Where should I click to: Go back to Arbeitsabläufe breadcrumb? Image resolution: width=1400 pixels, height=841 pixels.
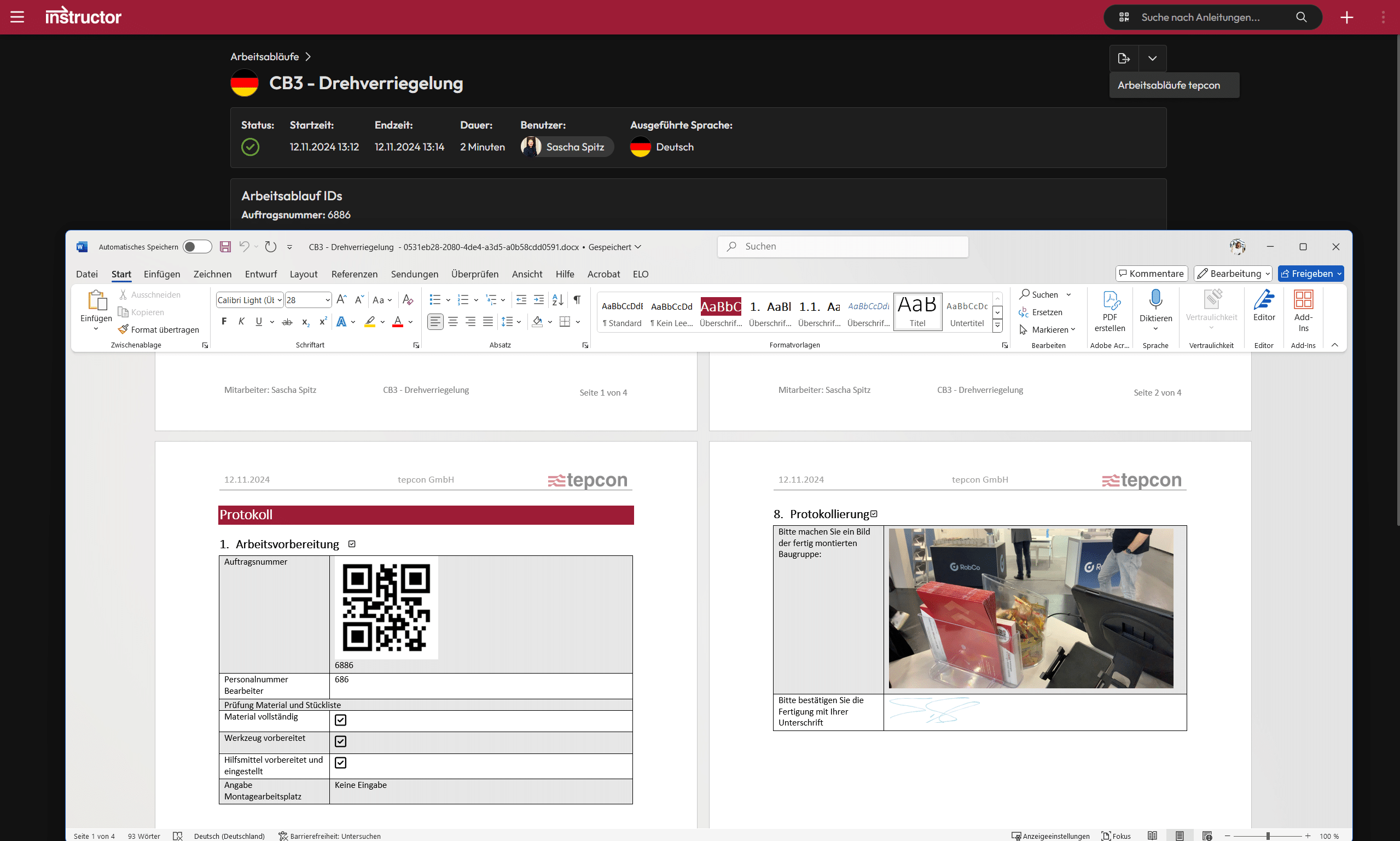click(x=264, y=57)
